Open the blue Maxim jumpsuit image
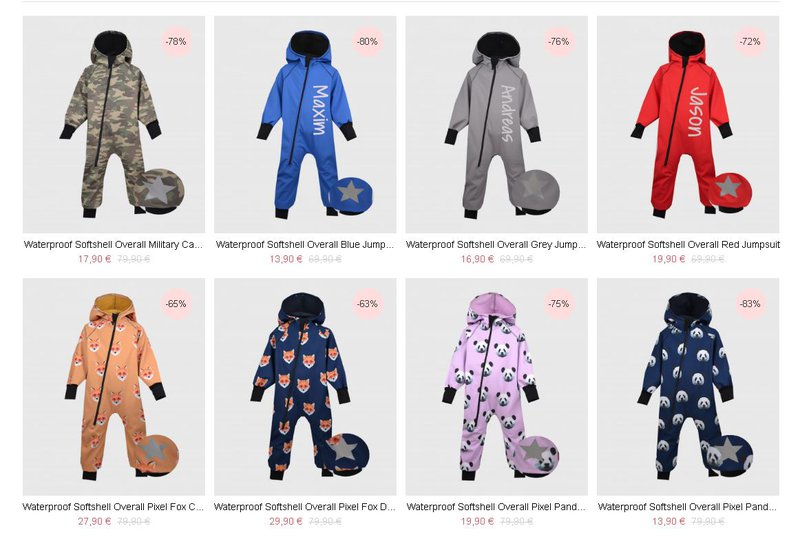800x537 pixels. pyautogui.click(x=305, y=124)
